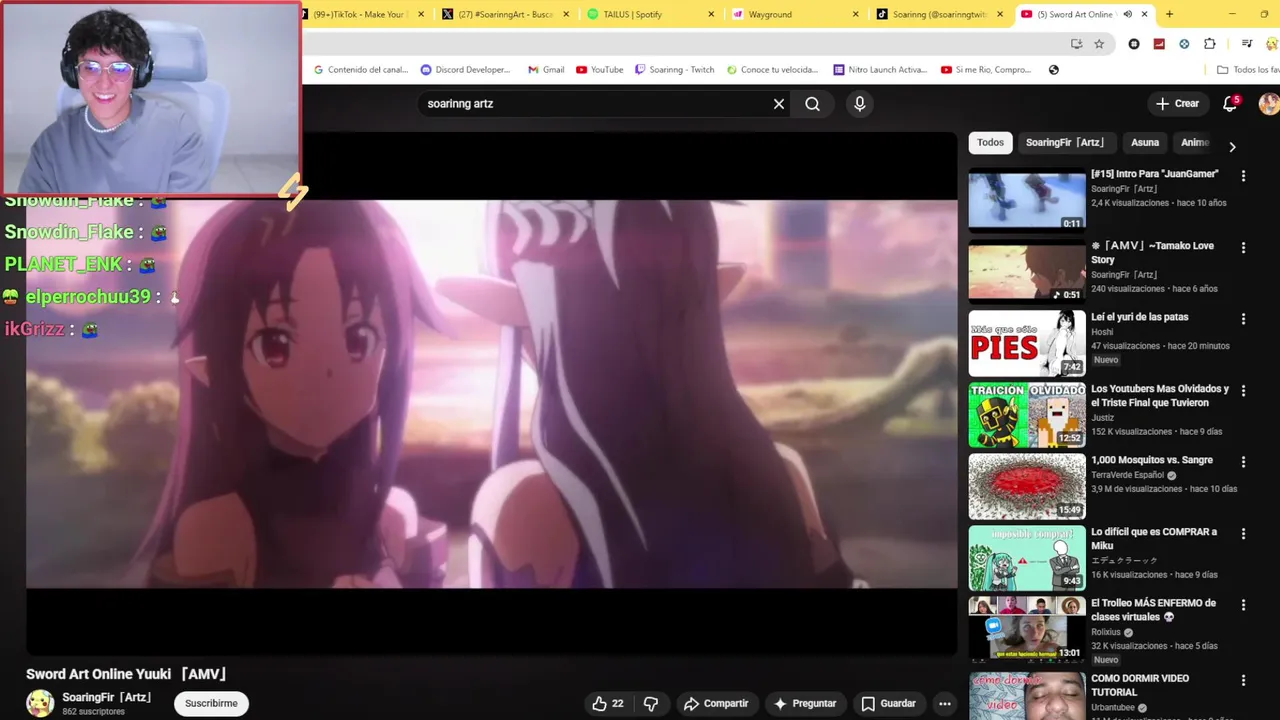The width and height of the screenshot is (1280, 720).
Task: Open Todos los favoritos bookmarks folder
Action: coord(1248,70)
